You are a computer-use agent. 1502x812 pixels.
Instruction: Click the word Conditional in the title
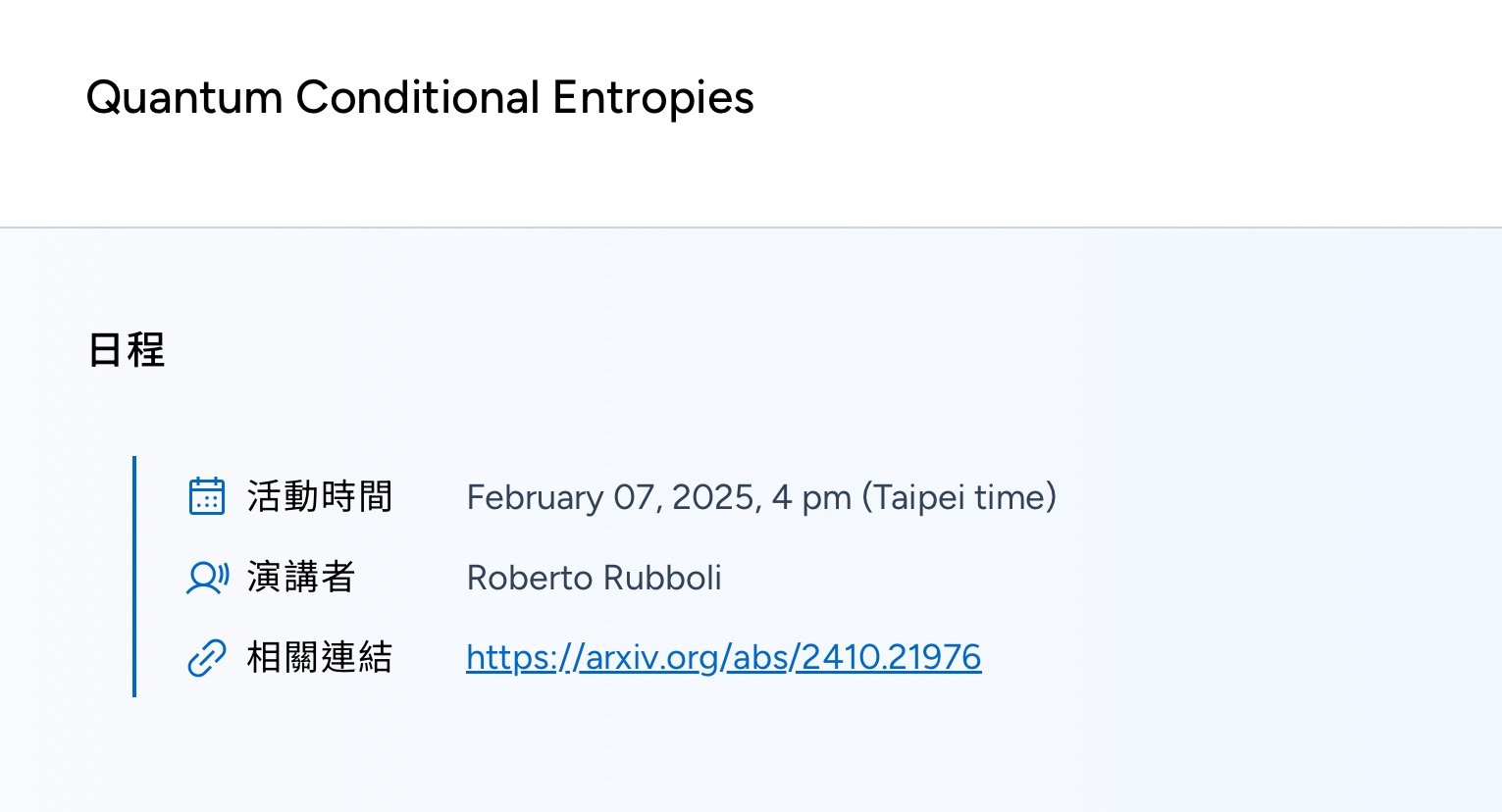point(418,97)
